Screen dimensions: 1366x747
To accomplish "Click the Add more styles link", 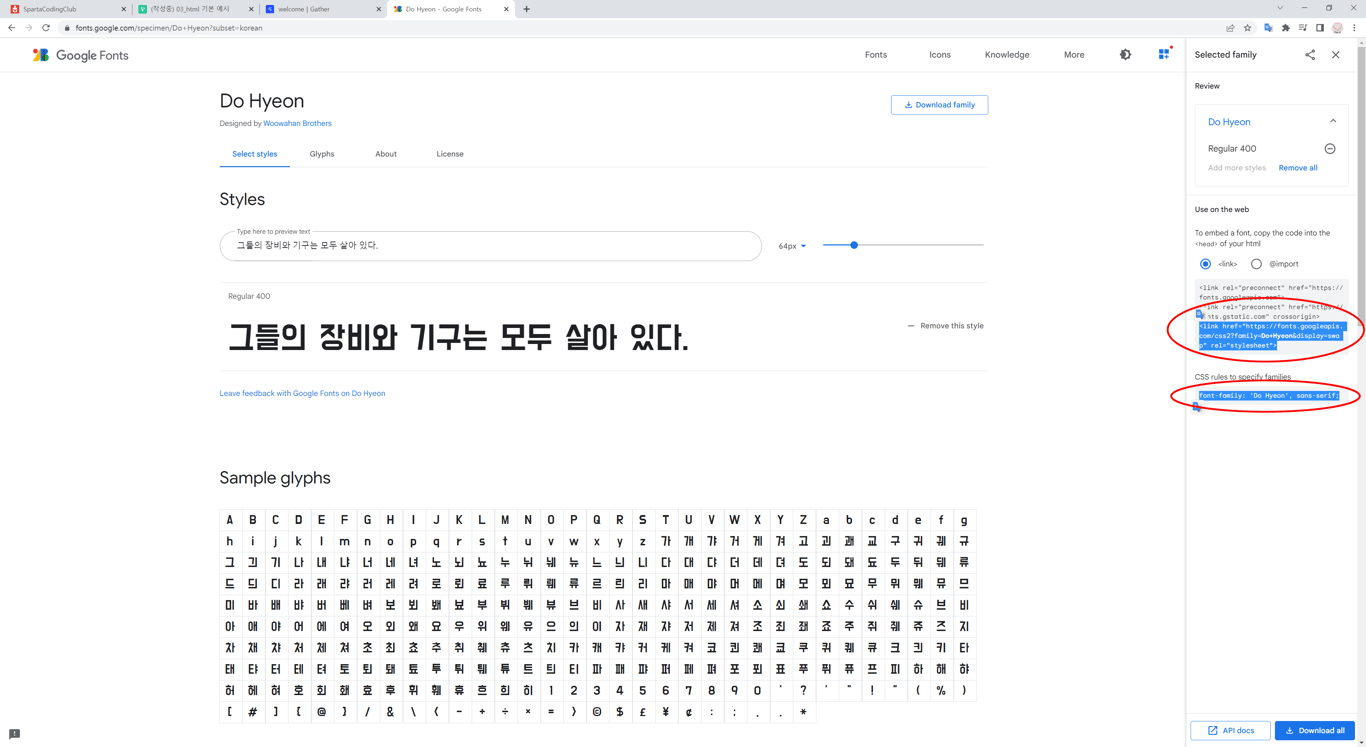I will pos(1237,168).
